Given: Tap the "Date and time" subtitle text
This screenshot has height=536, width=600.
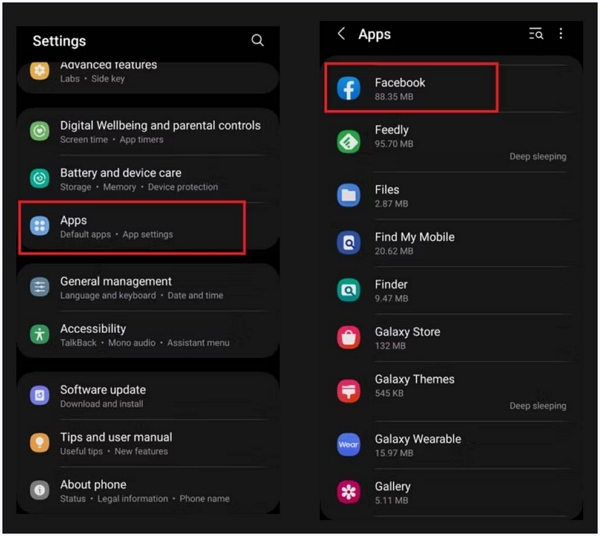Looking at the screenshot, I should coord(195,295).
